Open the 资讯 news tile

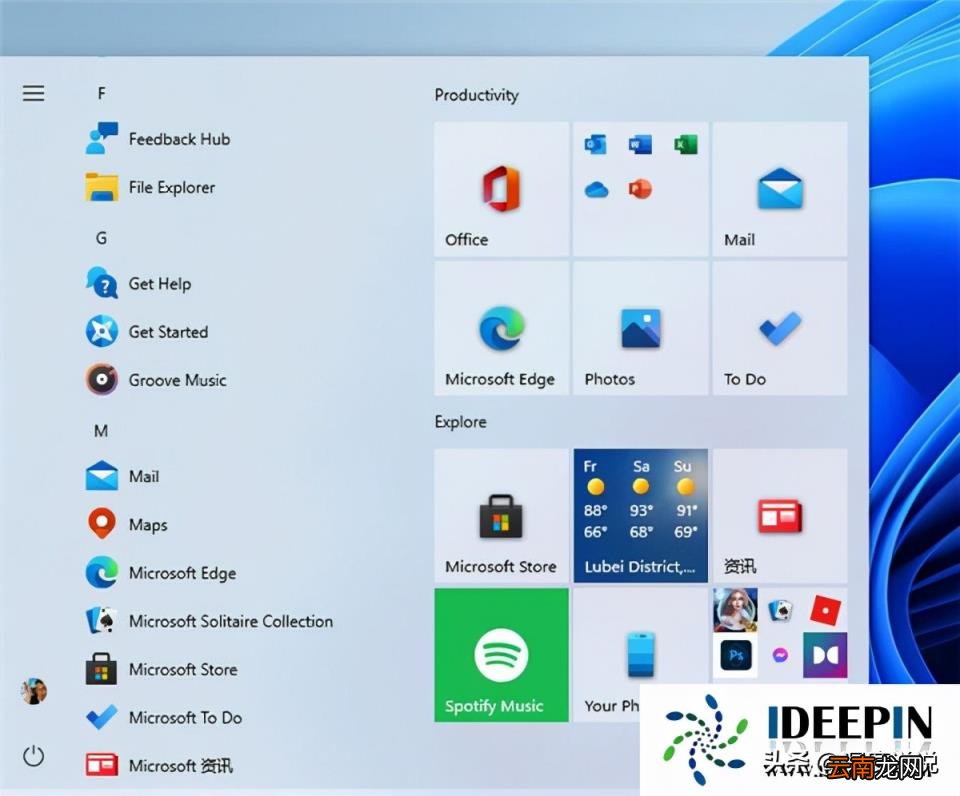(780, 516)
